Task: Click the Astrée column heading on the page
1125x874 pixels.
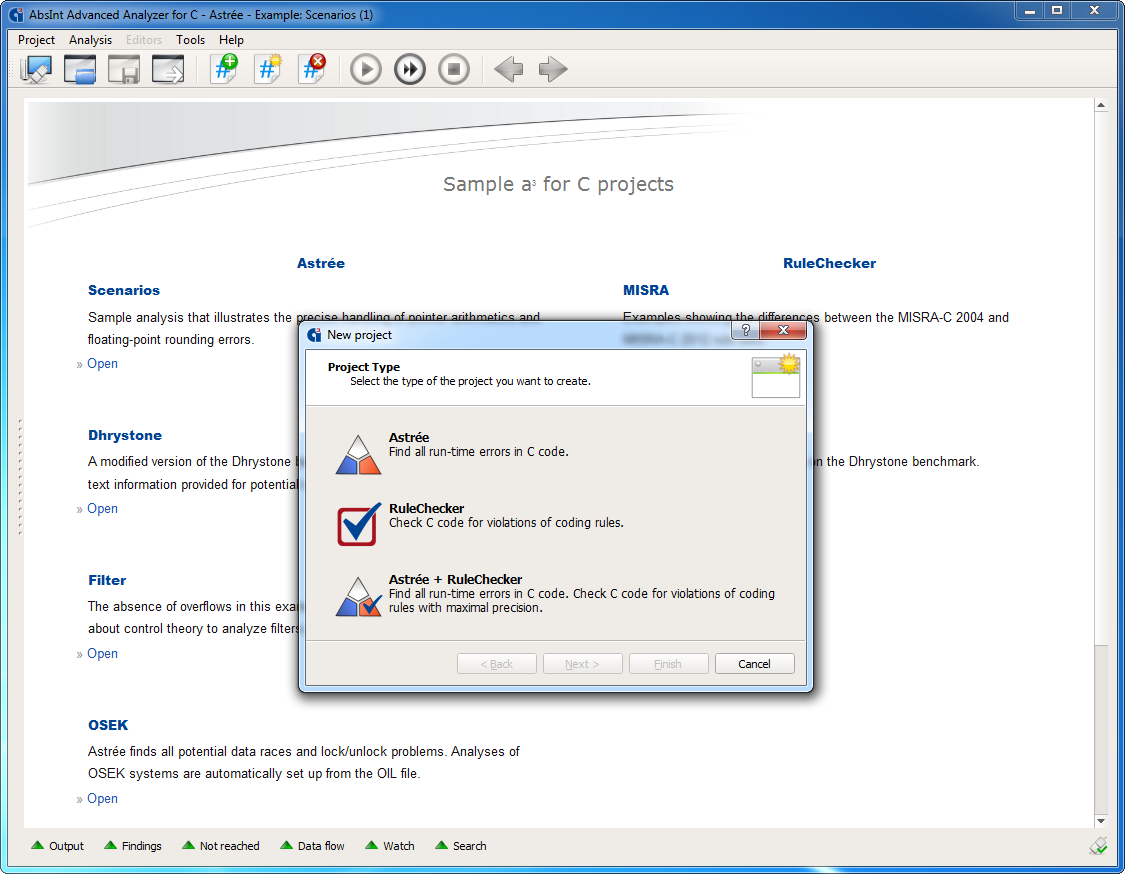Action: pyautogui.click(x=321, y=263)
